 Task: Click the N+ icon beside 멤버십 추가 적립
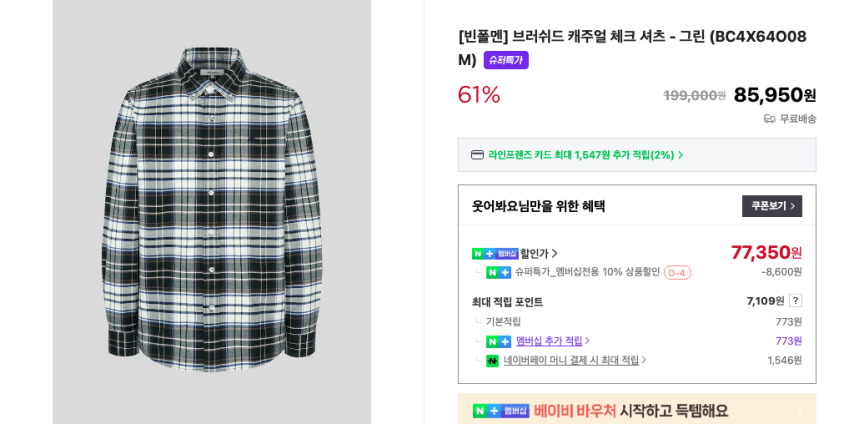[x=499, y=341]
